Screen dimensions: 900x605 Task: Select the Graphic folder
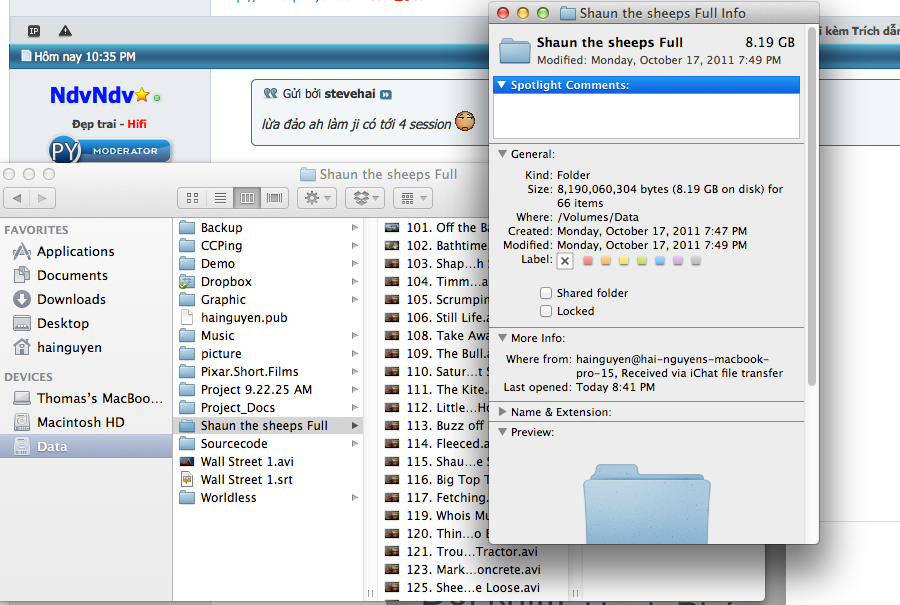pos(269,300)
